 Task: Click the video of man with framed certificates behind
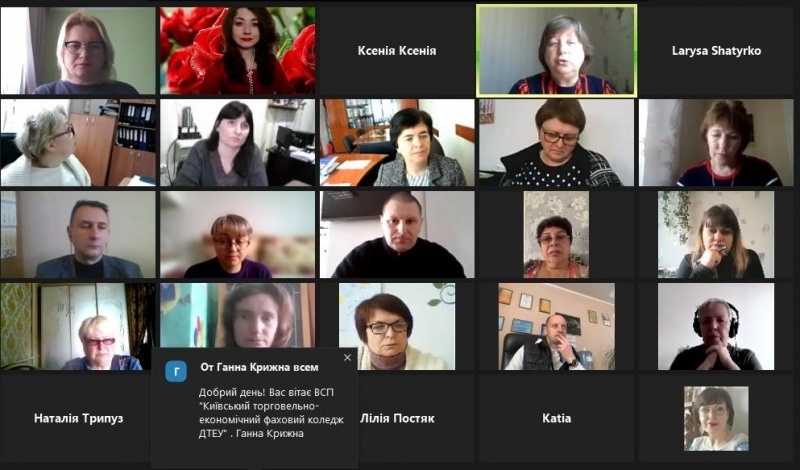point(557,327)
